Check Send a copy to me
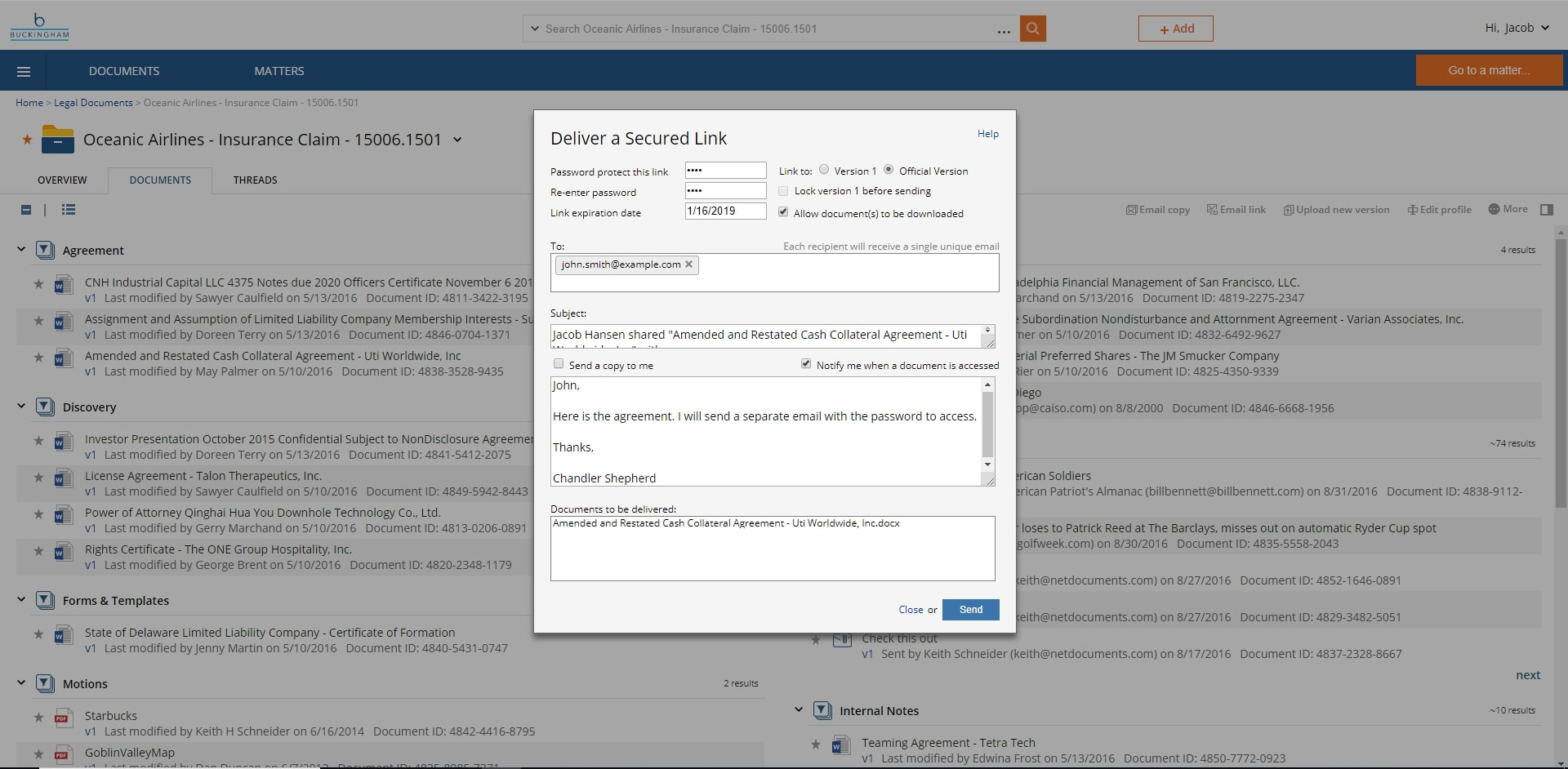Image resolution: width=1568 pixels, height=769 pixels. [559, 364]
